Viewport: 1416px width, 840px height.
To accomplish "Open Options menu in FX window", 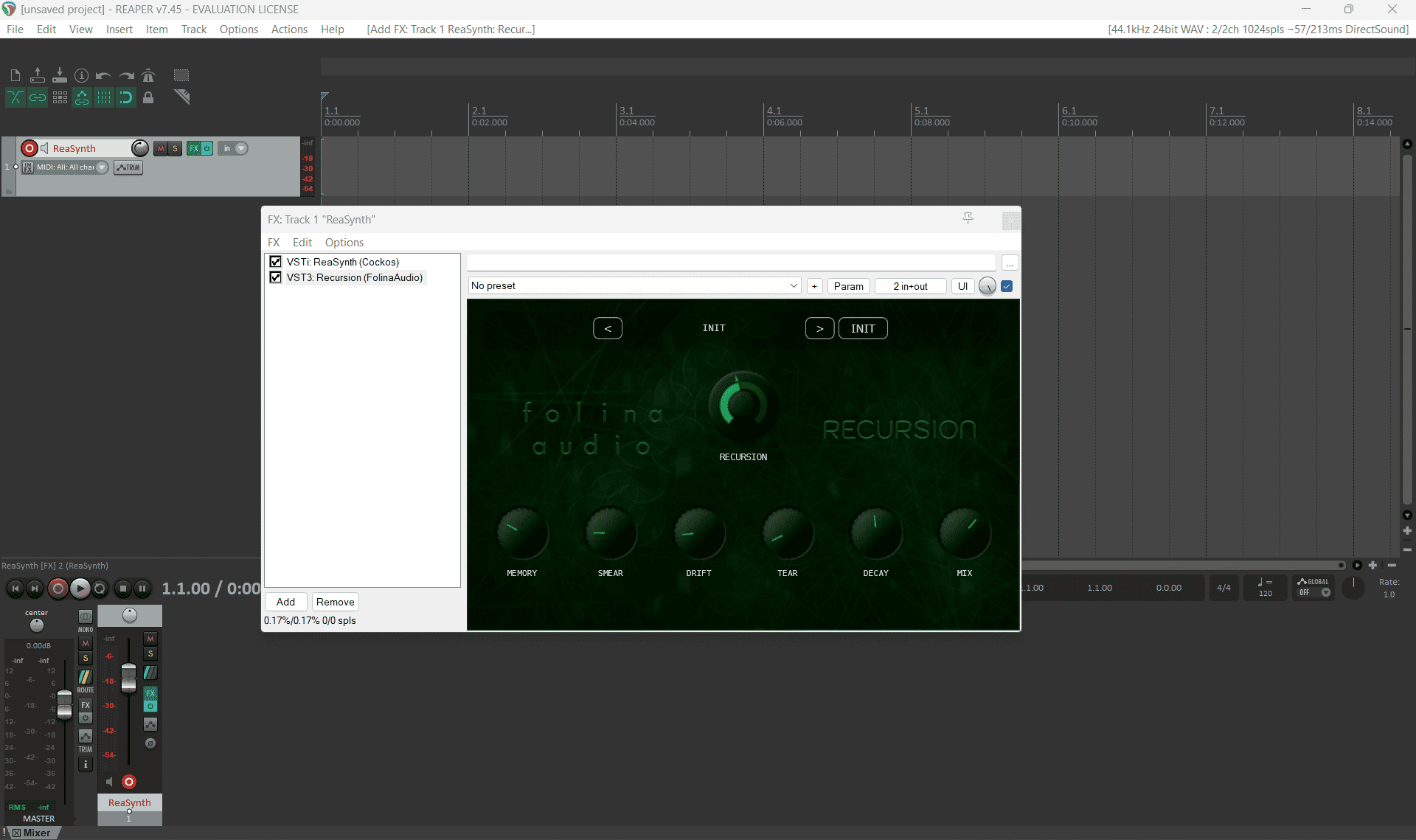I will (x=344, y=243).
